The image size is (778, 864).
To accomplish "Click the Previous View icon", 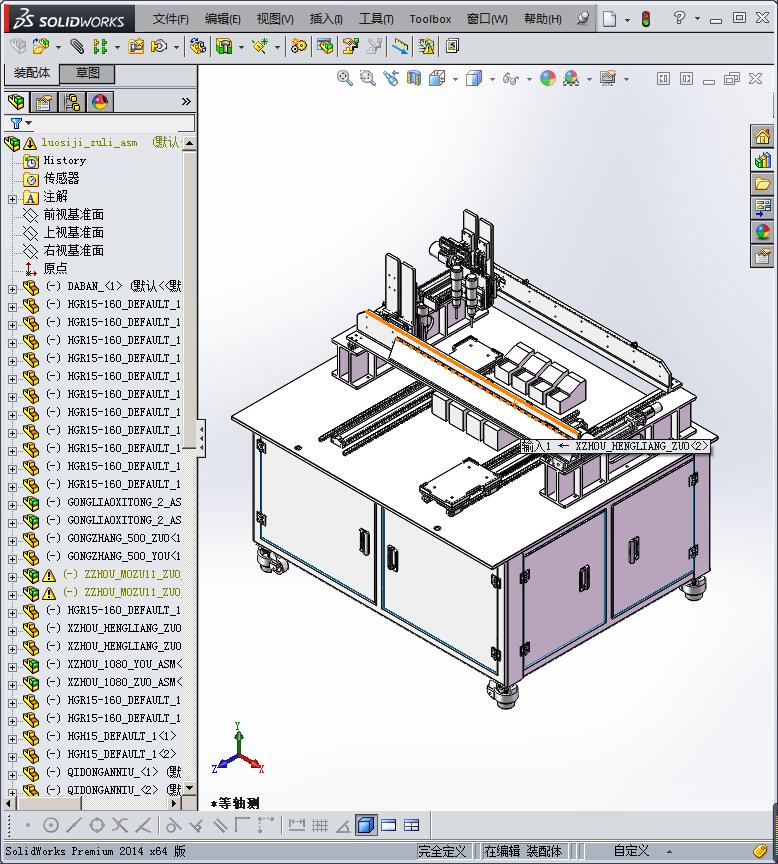I will (391, 78).
